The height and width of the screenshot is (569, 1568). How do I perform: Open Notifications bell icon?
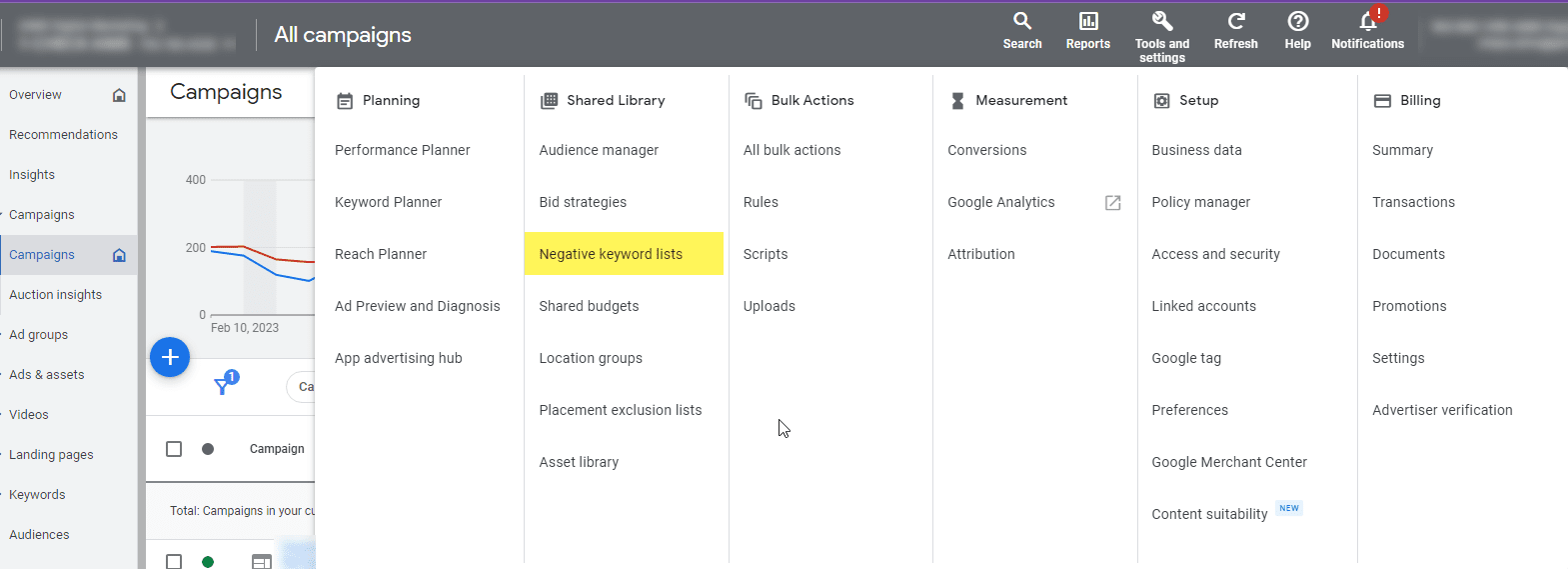click(1368, 21)
